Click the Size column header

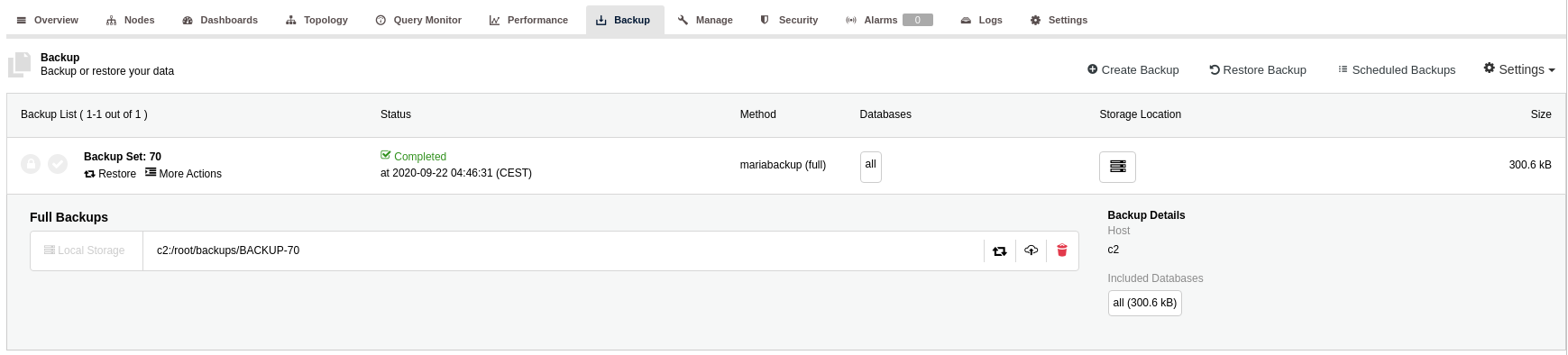(x=1541, y=114)
